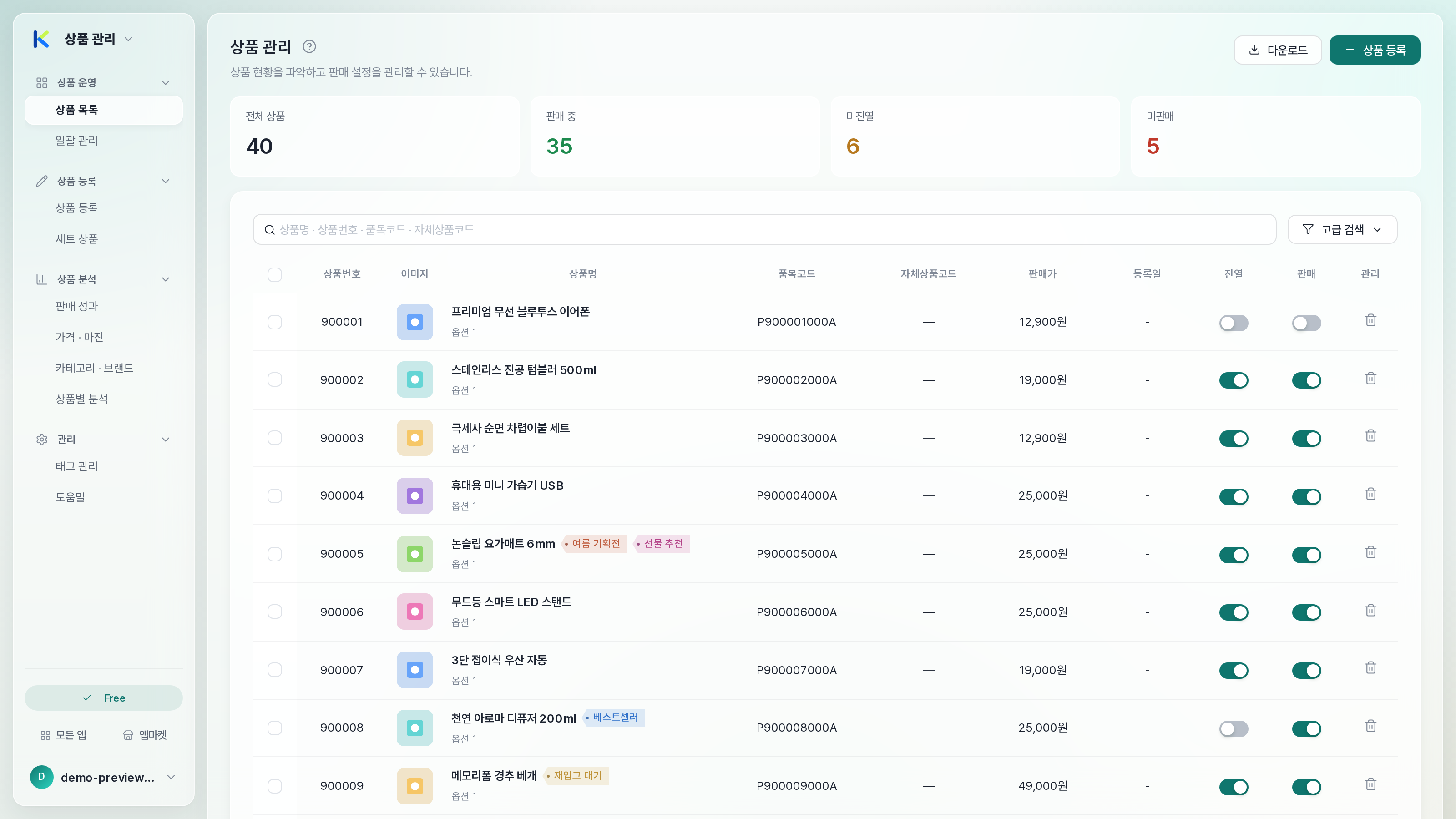Go to 판매 성과 menu item
This screenshot has width=1456, height=819.
tap(77, 306)
